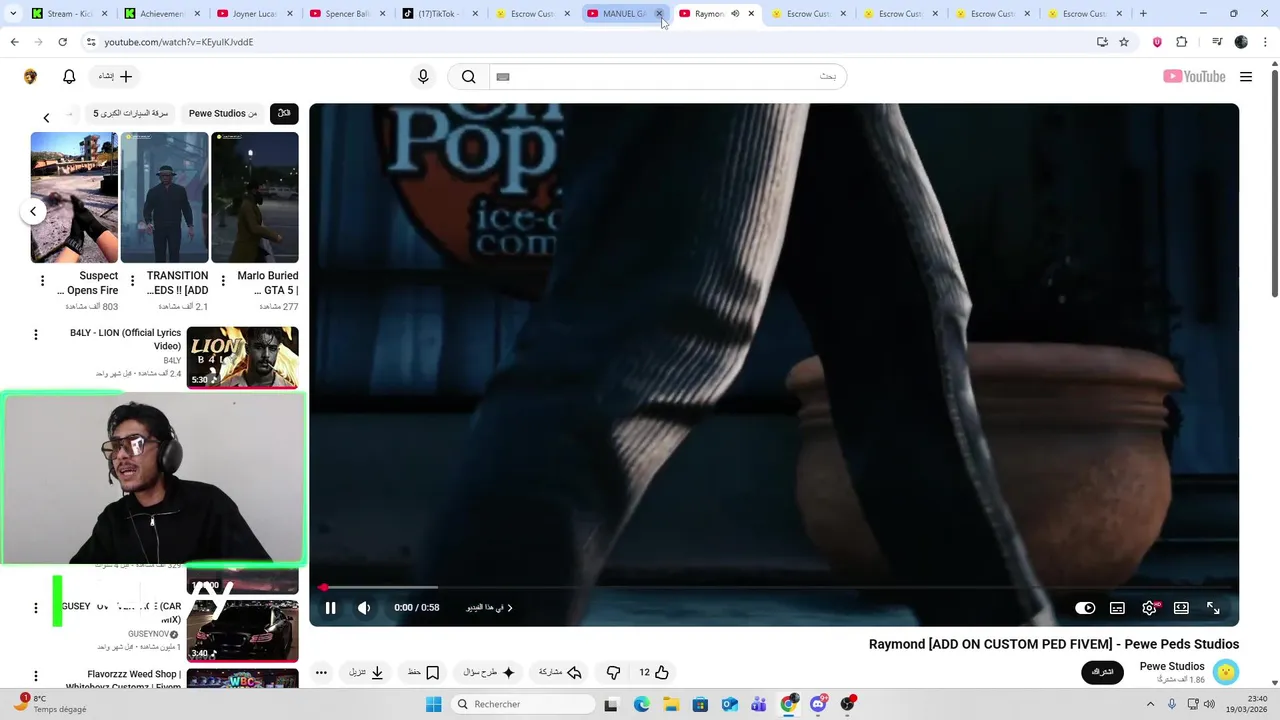Open a new browser tab
Image resolution: width=1280 pixels, height=720 pixels.
tap(1143, 14)
